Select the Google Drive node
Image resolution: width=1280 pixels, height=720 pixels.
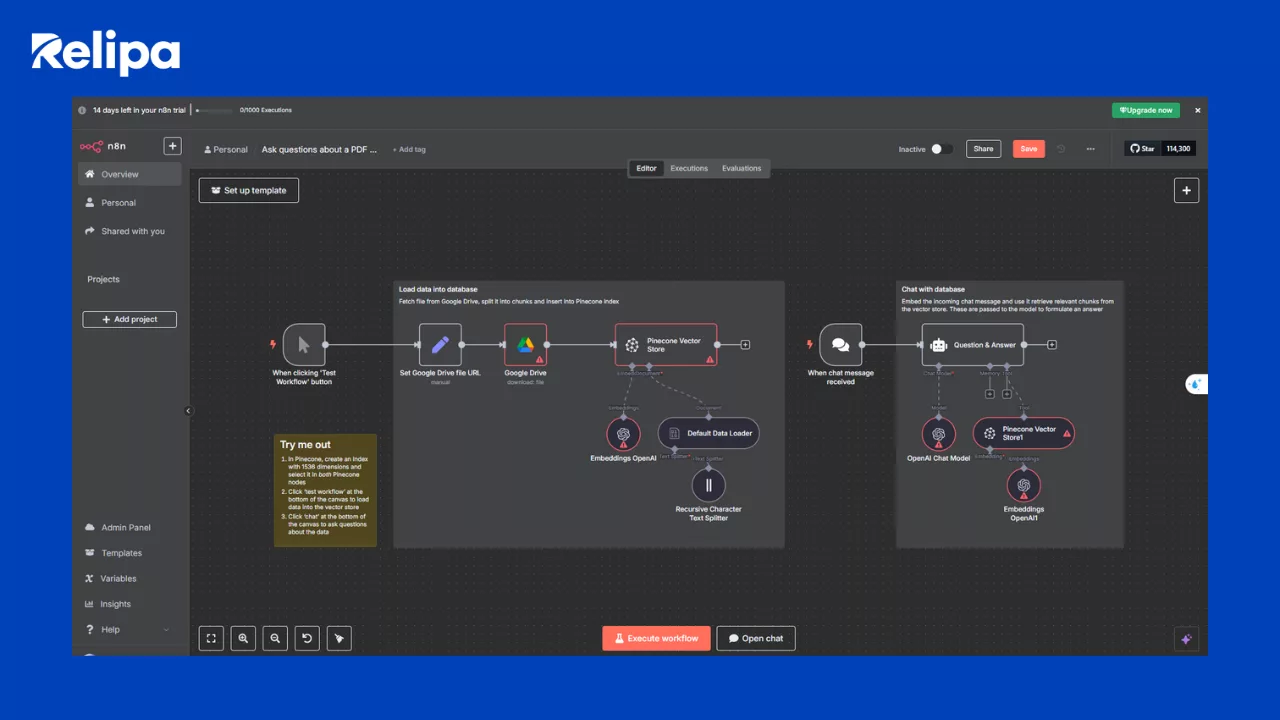click(525, 344)
